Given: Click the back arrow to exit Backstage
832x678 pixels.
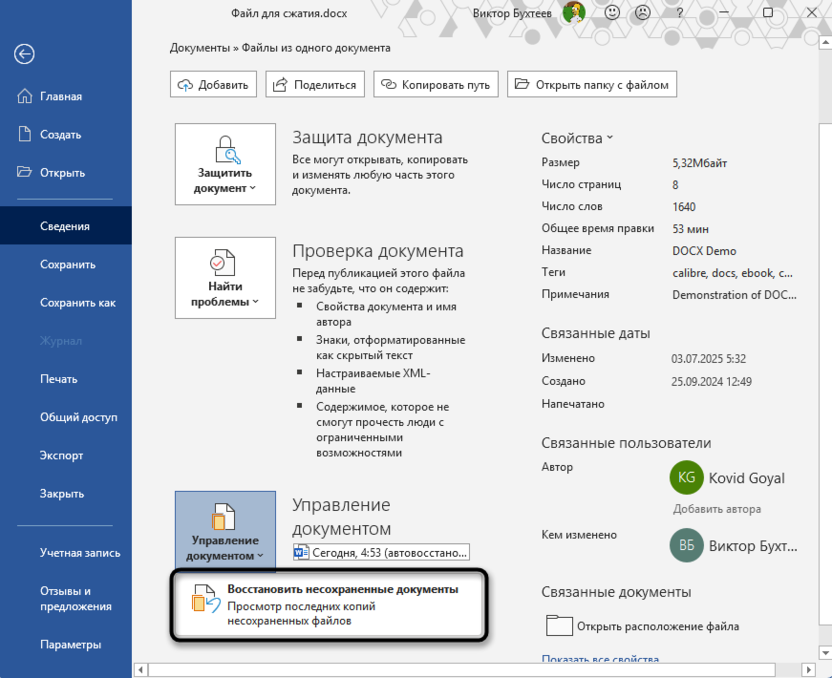Looking at the screenshot, I should point(24,55).
